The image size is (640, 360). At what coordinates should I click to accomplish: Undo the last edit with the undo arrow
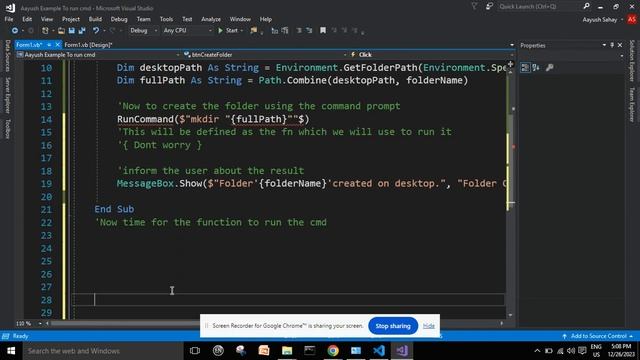[x=96, y=31]
